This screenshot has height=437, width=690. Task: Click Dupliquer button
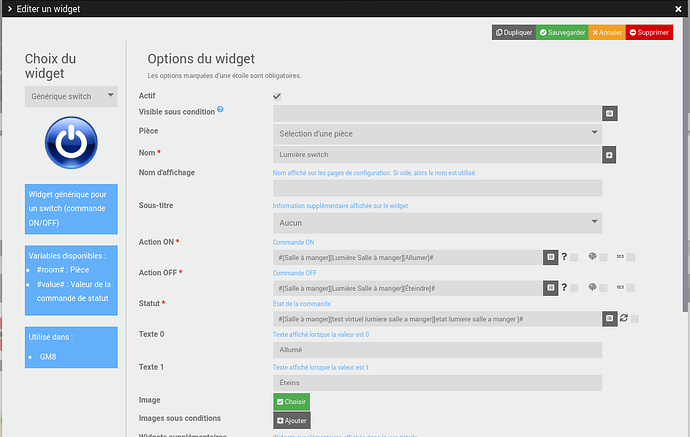514,33
